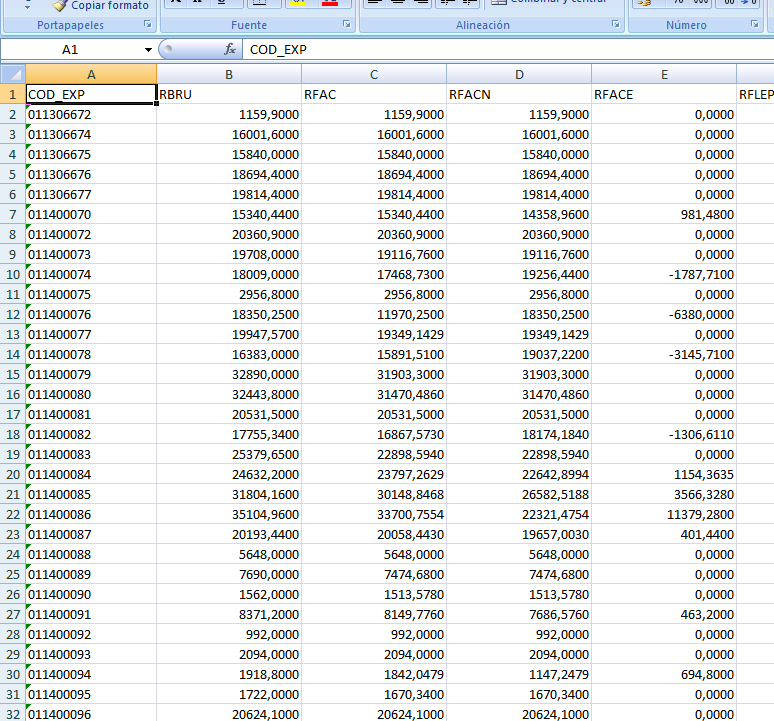This screenshot has width=774, height=721.
Task: Select row 22 by its header
Action: coord(12,514)
